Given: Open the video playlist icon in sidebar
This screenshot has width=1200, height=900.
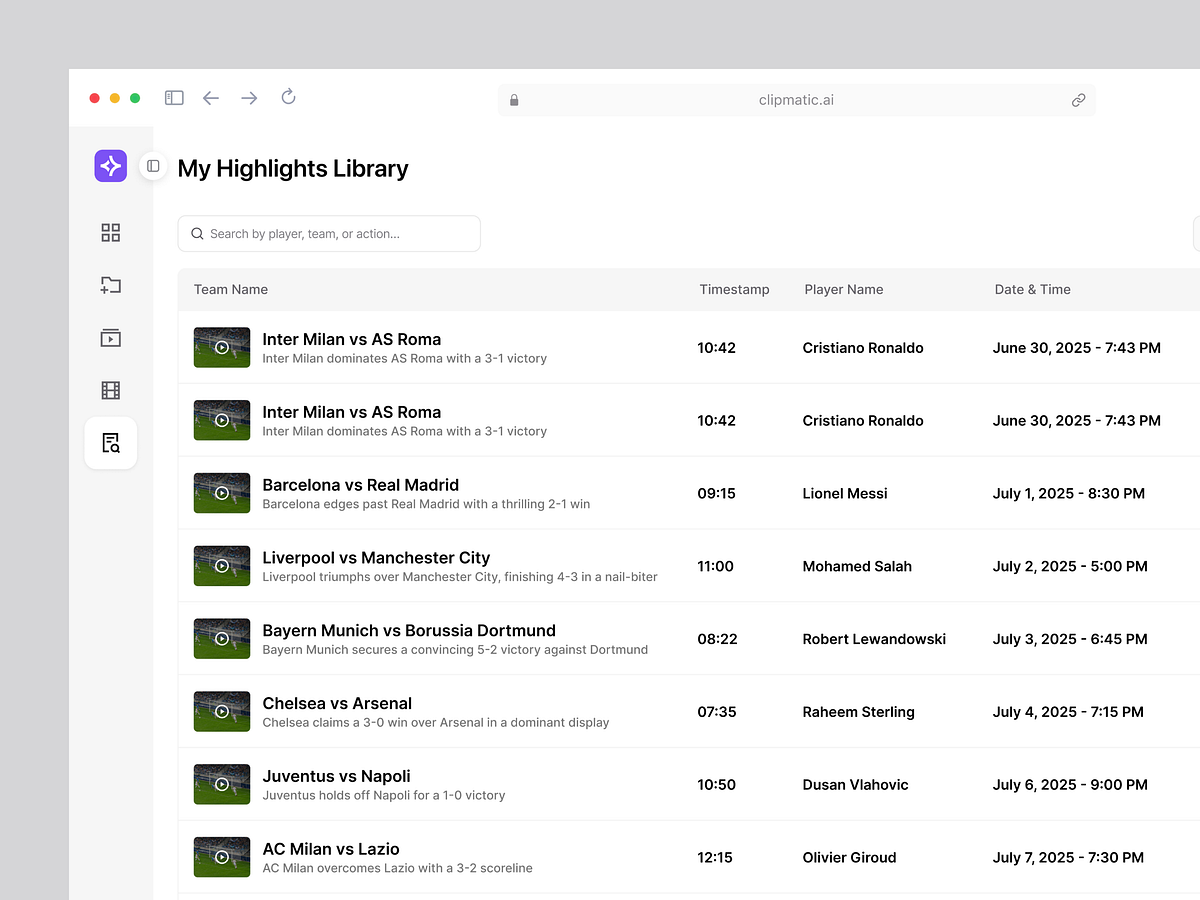Looking at the screenshot, I should 111,338.
